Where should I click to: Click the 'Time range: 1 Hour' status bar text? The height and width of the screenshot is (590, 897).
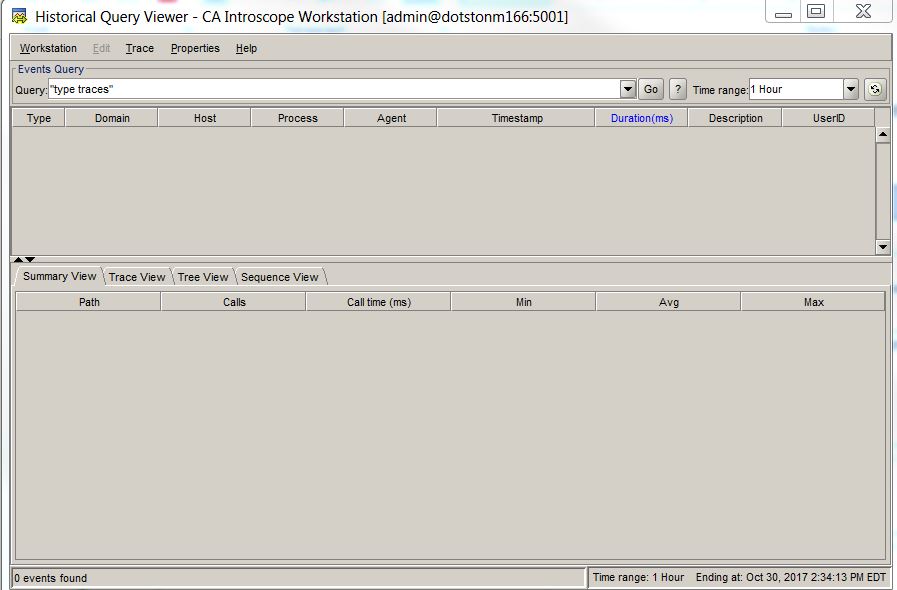tap(638, 577)
